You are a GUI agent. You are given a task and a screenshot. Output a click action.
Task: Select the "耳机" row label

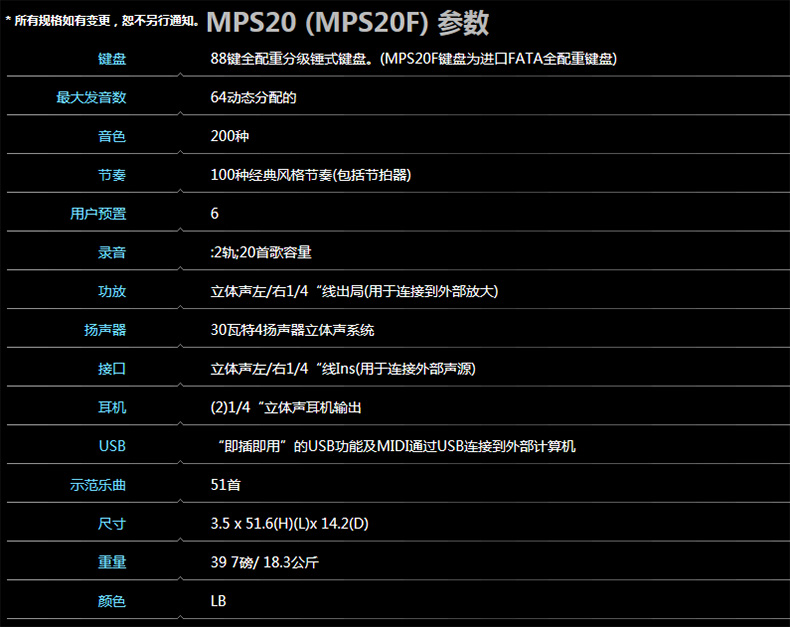coord(112,407)
